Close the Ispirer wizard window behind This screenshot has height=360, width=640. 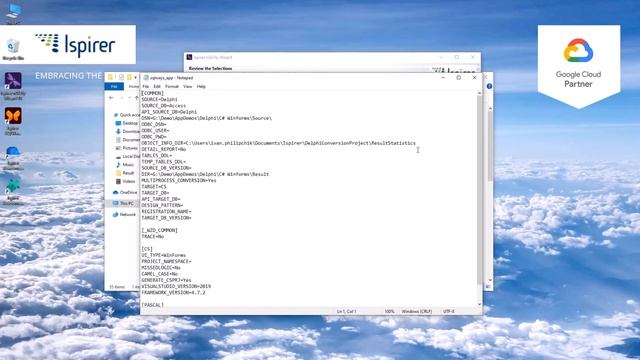(473, 58)
